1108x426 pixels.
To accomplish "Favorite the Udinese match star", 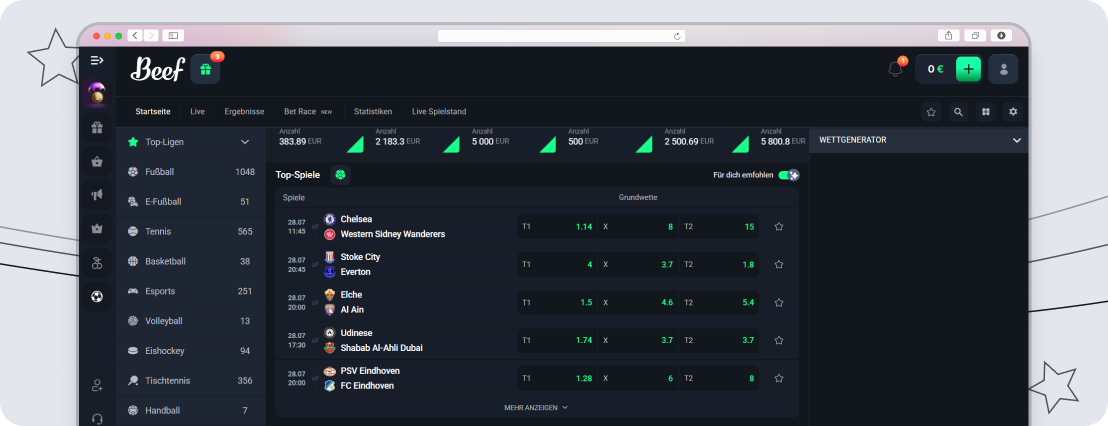I will [x=779, y=340].
